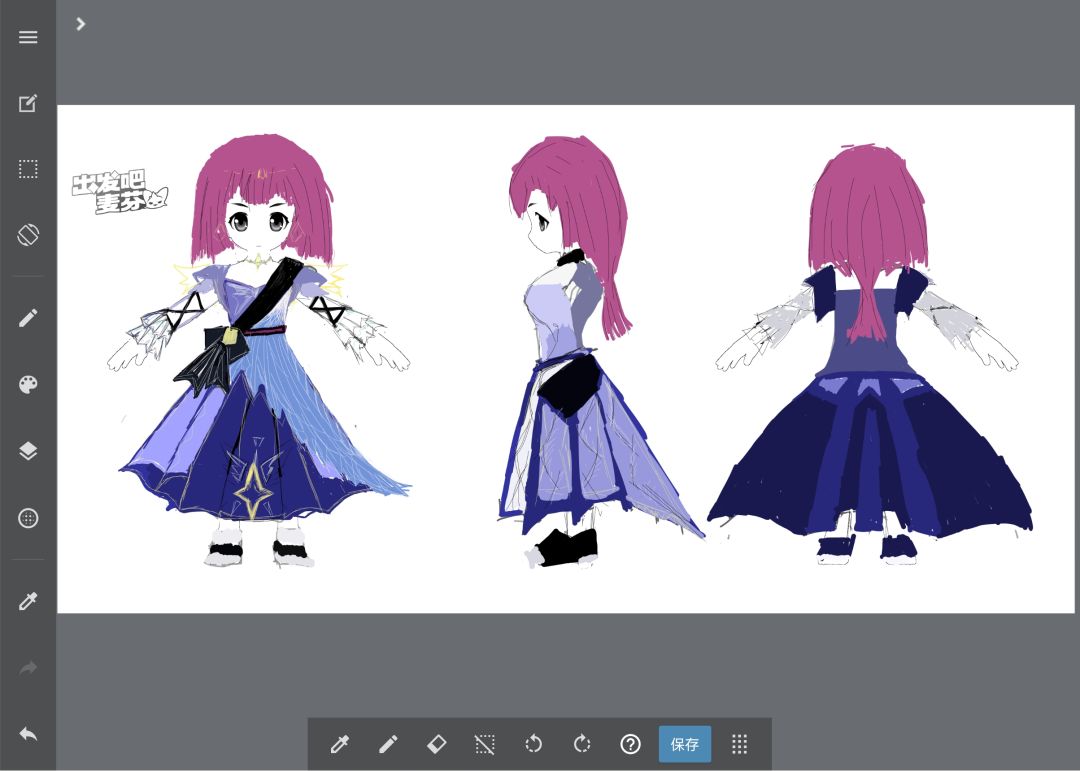Screen dimensions: 1080x771
Task: Click the circular dotted grid icon in sidebar
Action: pos(28,518)
